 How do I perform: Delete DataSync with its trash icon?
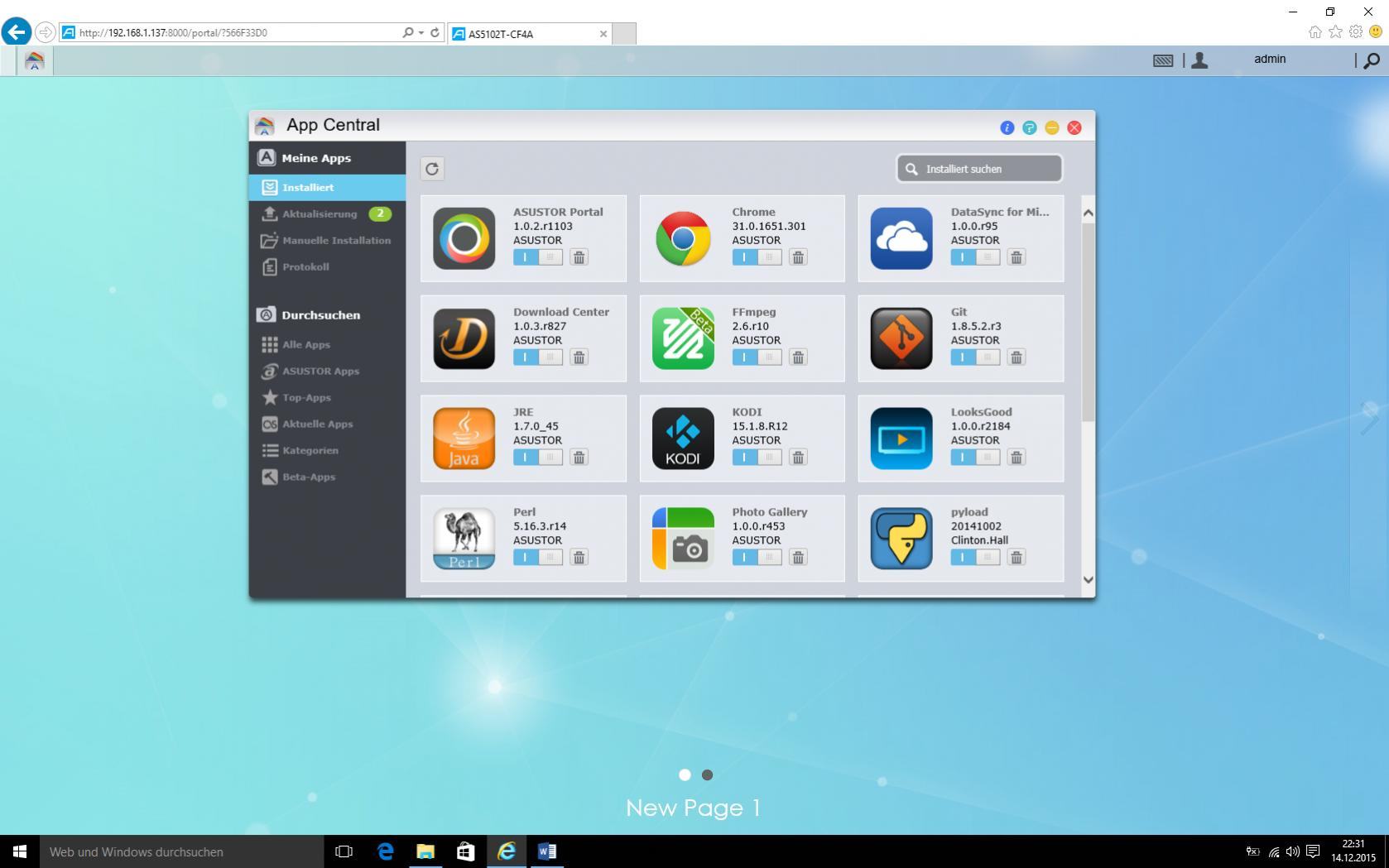pyautogui.click(x=1017, y=257)
